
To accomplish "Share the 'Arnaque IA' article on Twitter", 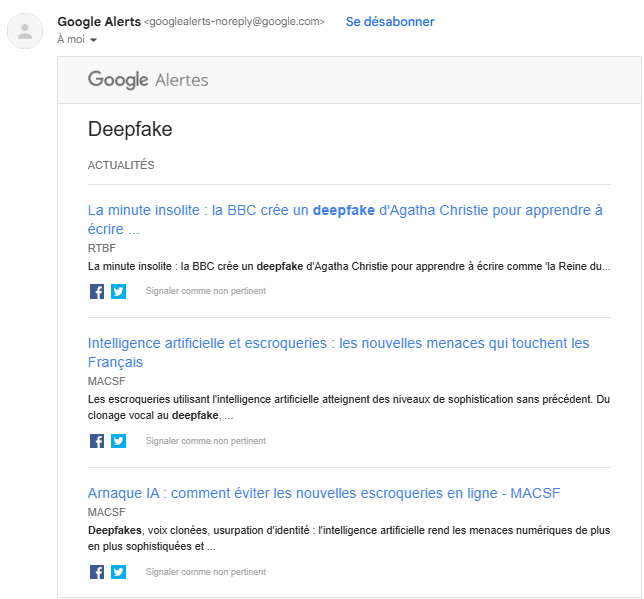I will 118,572.
